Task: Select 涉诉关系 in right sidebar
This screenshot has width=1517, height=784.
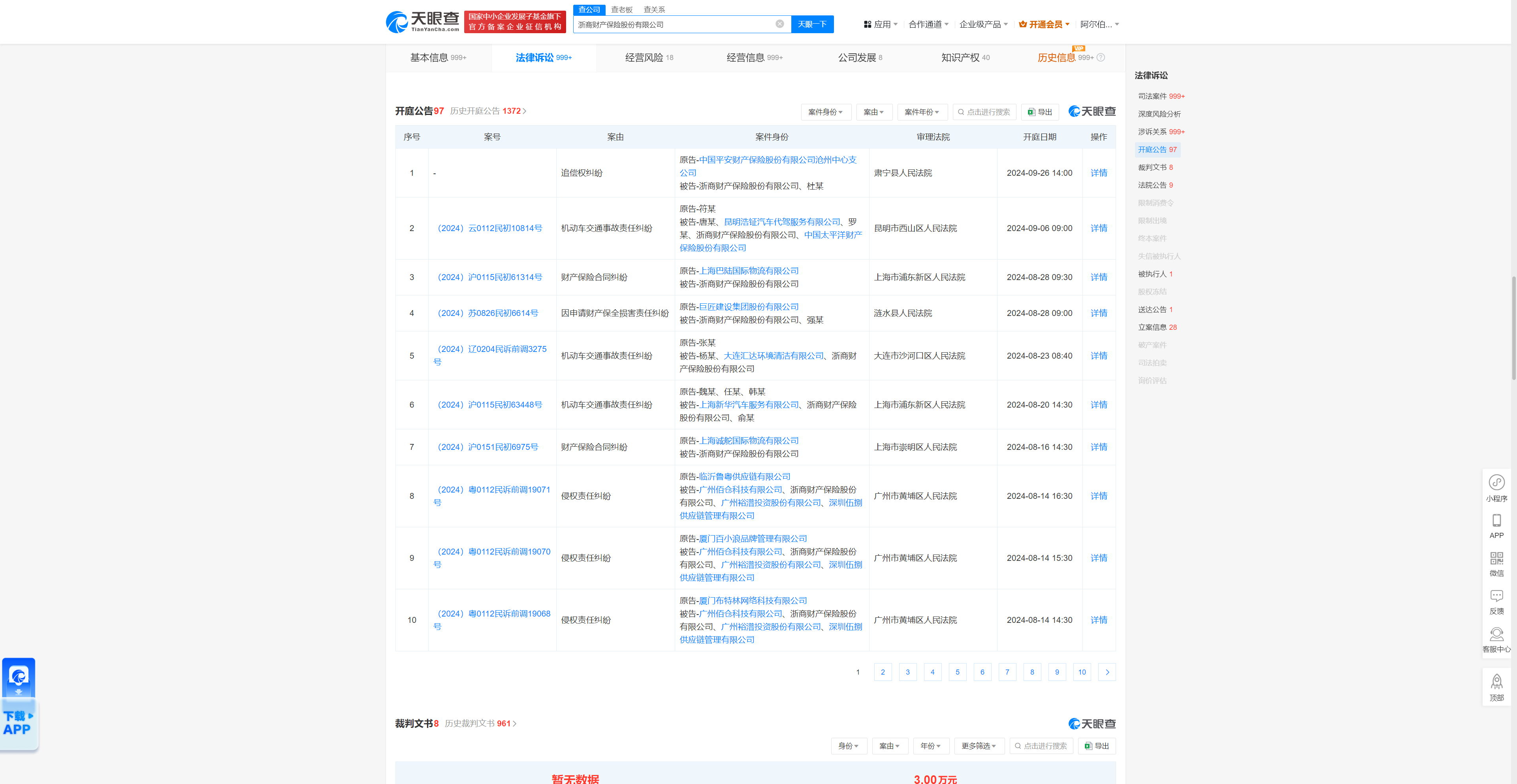Action: (1161, 132)
